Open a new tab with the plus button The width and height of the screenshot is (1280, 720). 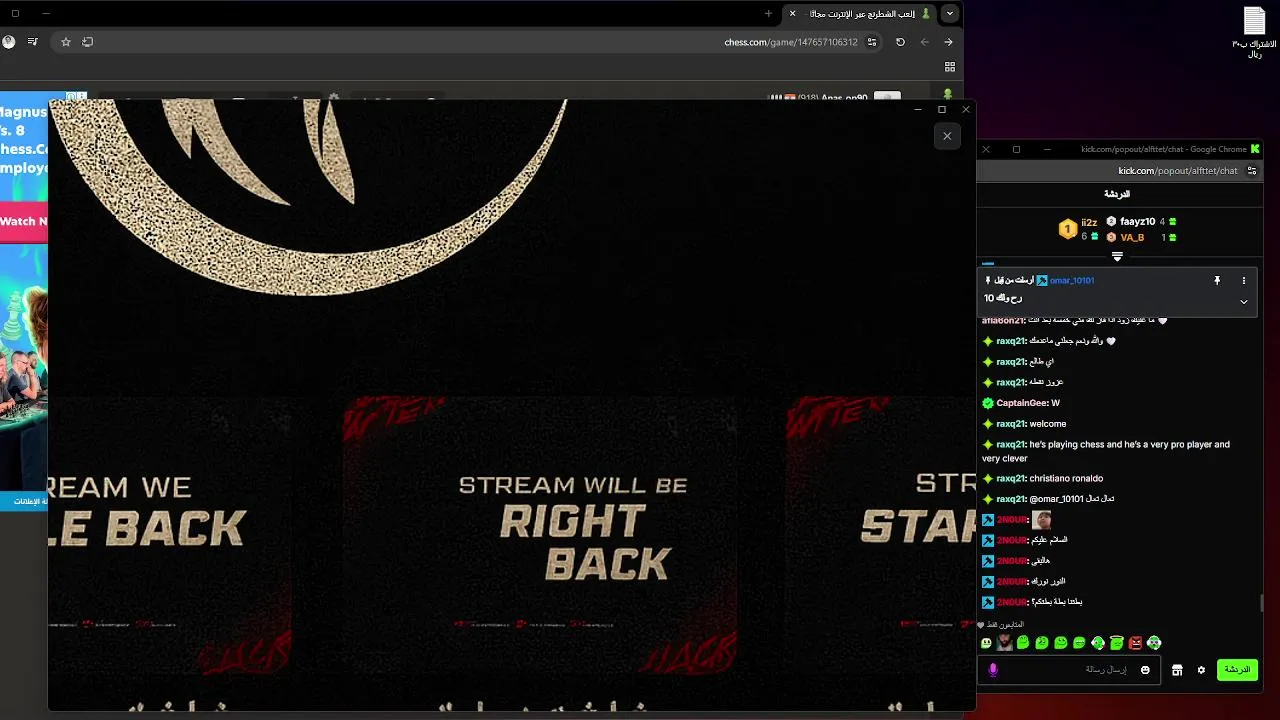pyautogui.click(x=768, y=14)
